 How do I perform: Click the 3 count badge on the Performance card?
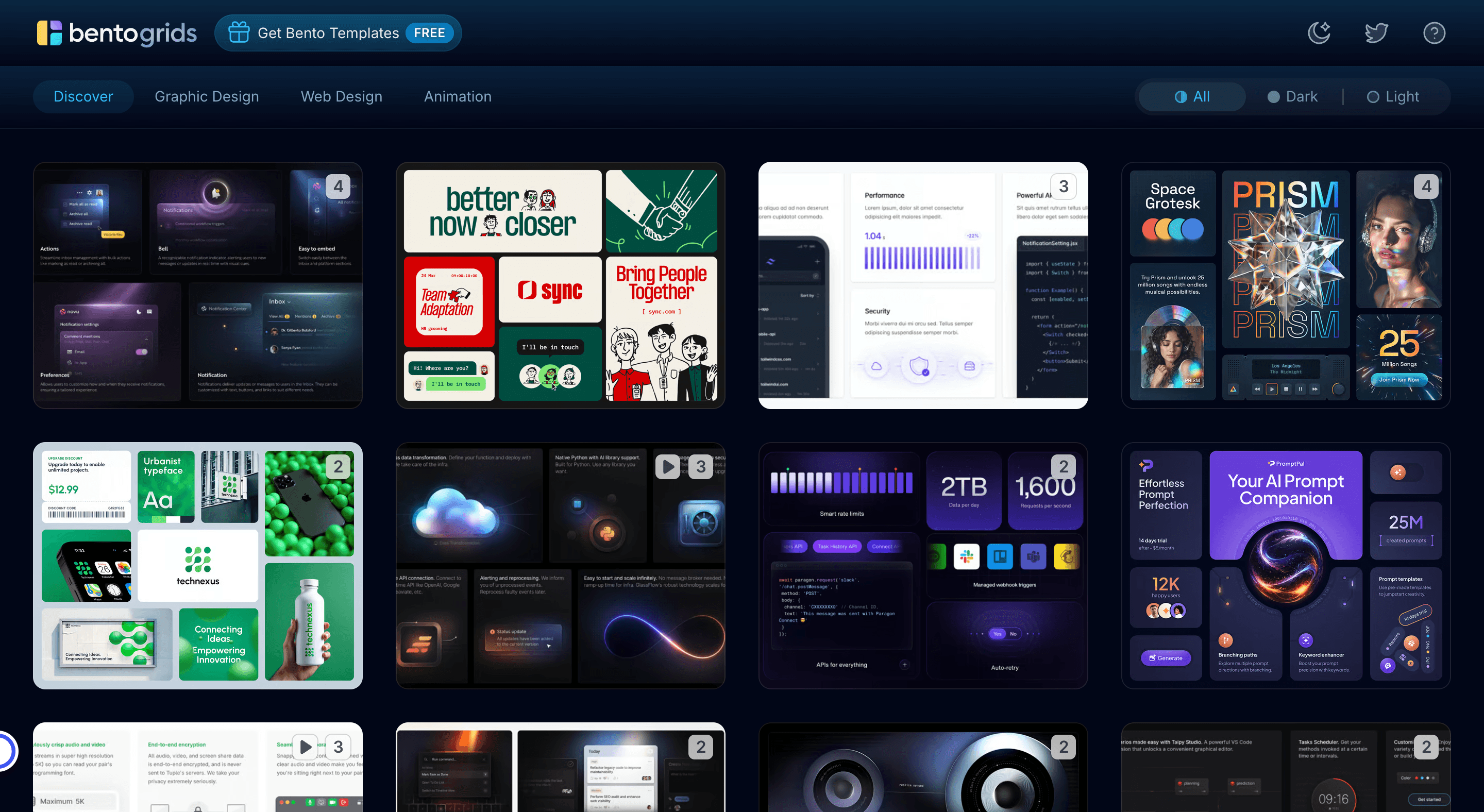[1064, 187]
